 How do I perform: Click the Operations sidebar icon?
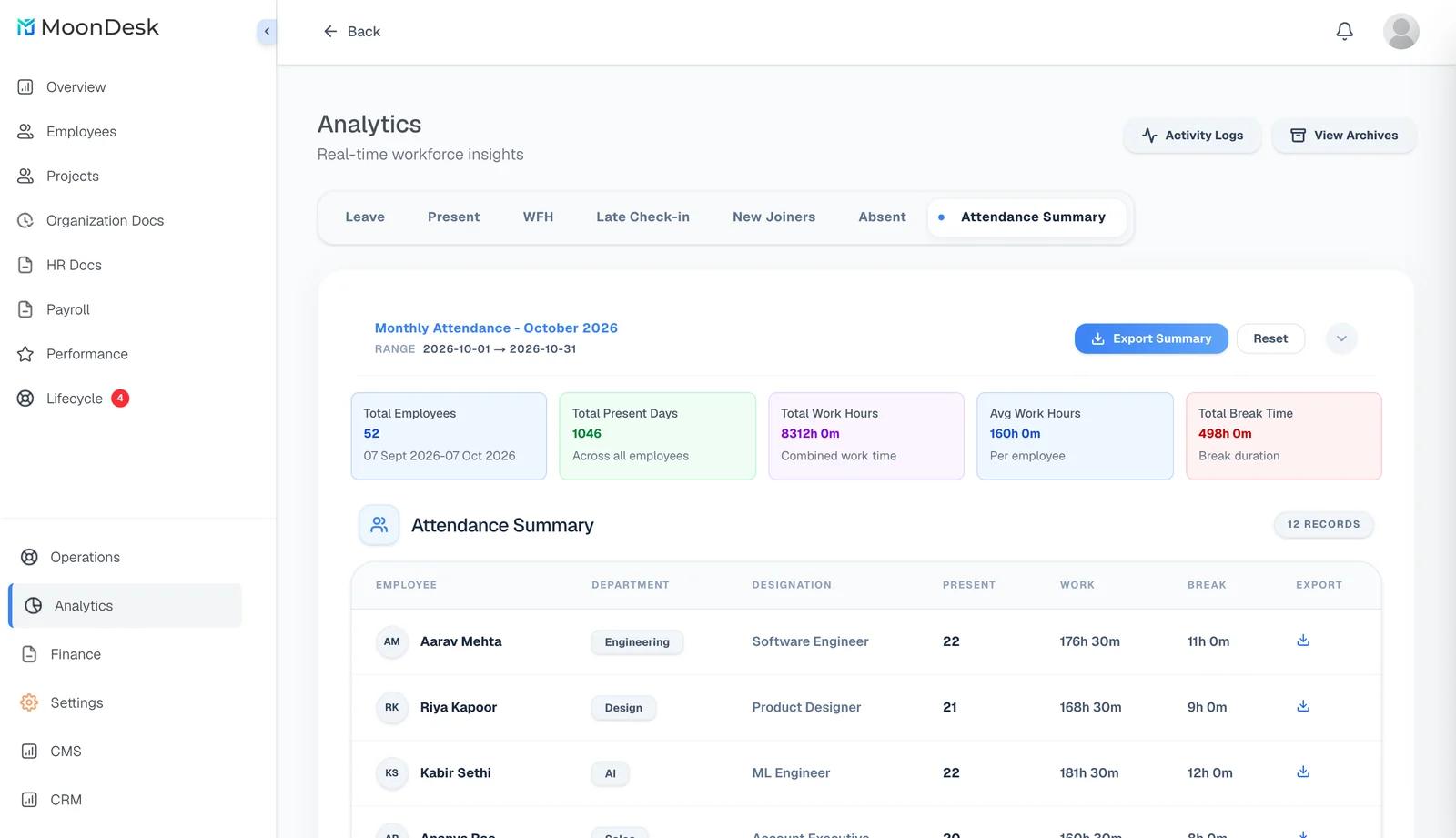tap(29, 558)
